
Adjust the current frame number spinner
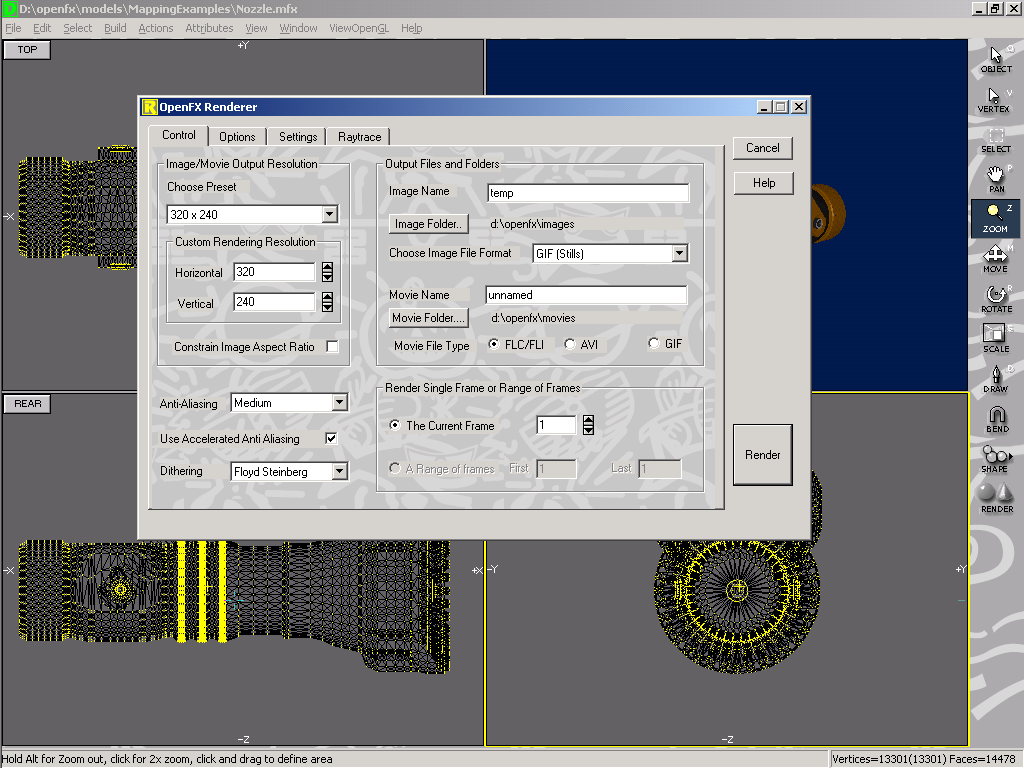(x=588, y=425)
